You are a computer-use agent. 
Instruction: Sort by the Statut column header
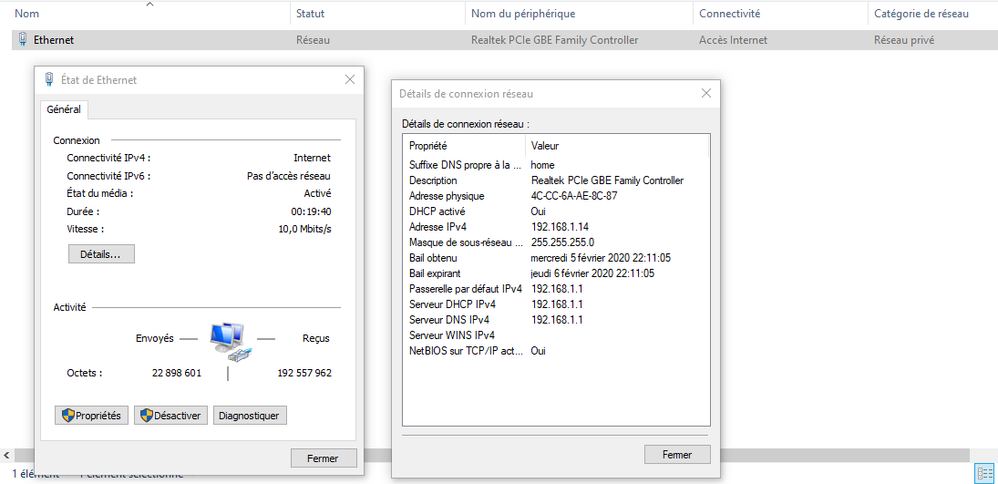click(310, 14)
